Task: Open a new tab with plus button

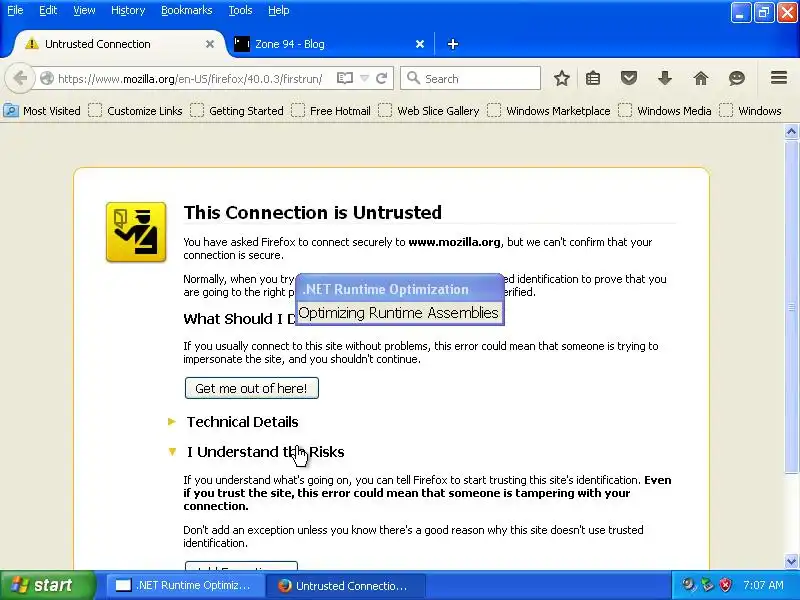Action: click(x=453, y=44)
